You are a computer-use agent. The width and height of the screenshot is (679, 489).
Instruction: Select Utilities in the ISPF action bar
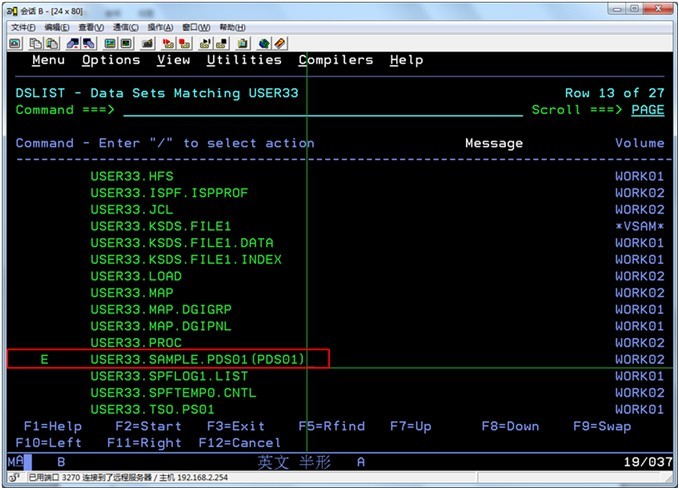click(244, 60)
